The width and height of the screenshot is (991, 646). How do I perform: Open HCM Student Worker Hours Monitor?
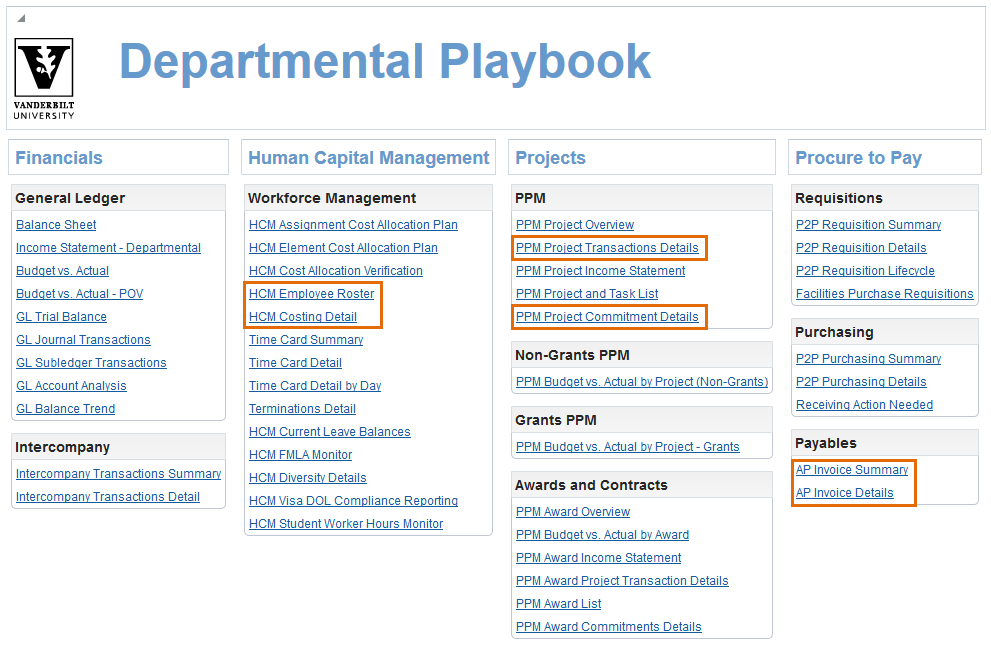346,524
